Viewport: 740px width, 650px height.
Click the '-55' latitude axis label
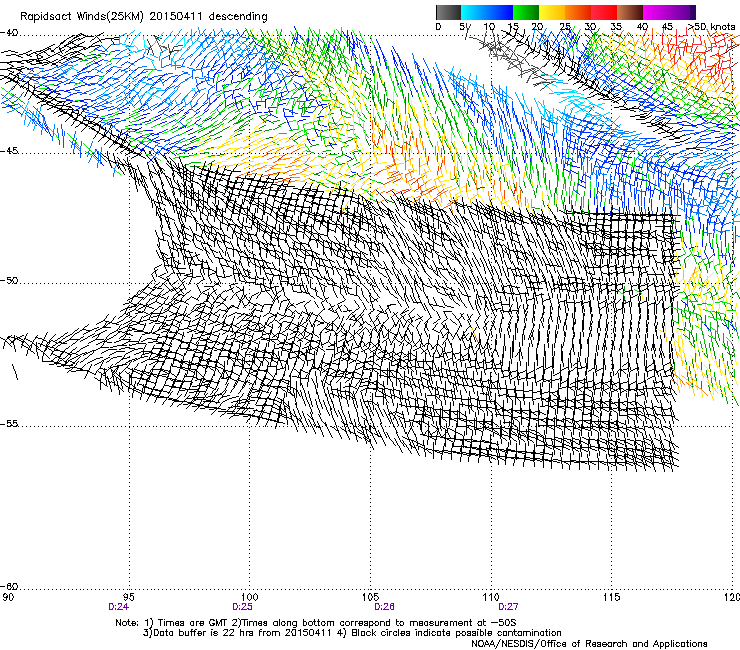(x=9, y=424)
